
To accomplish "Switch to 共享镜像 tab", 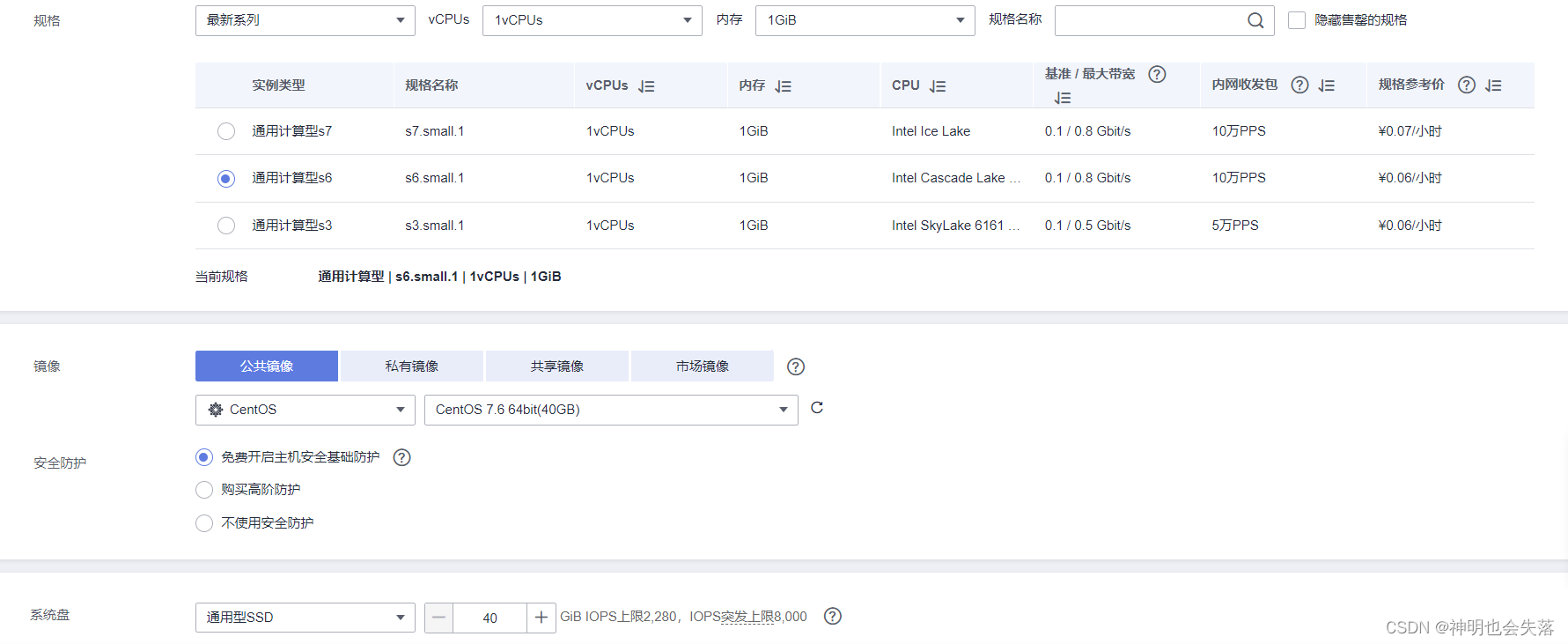I will (557, 366).
